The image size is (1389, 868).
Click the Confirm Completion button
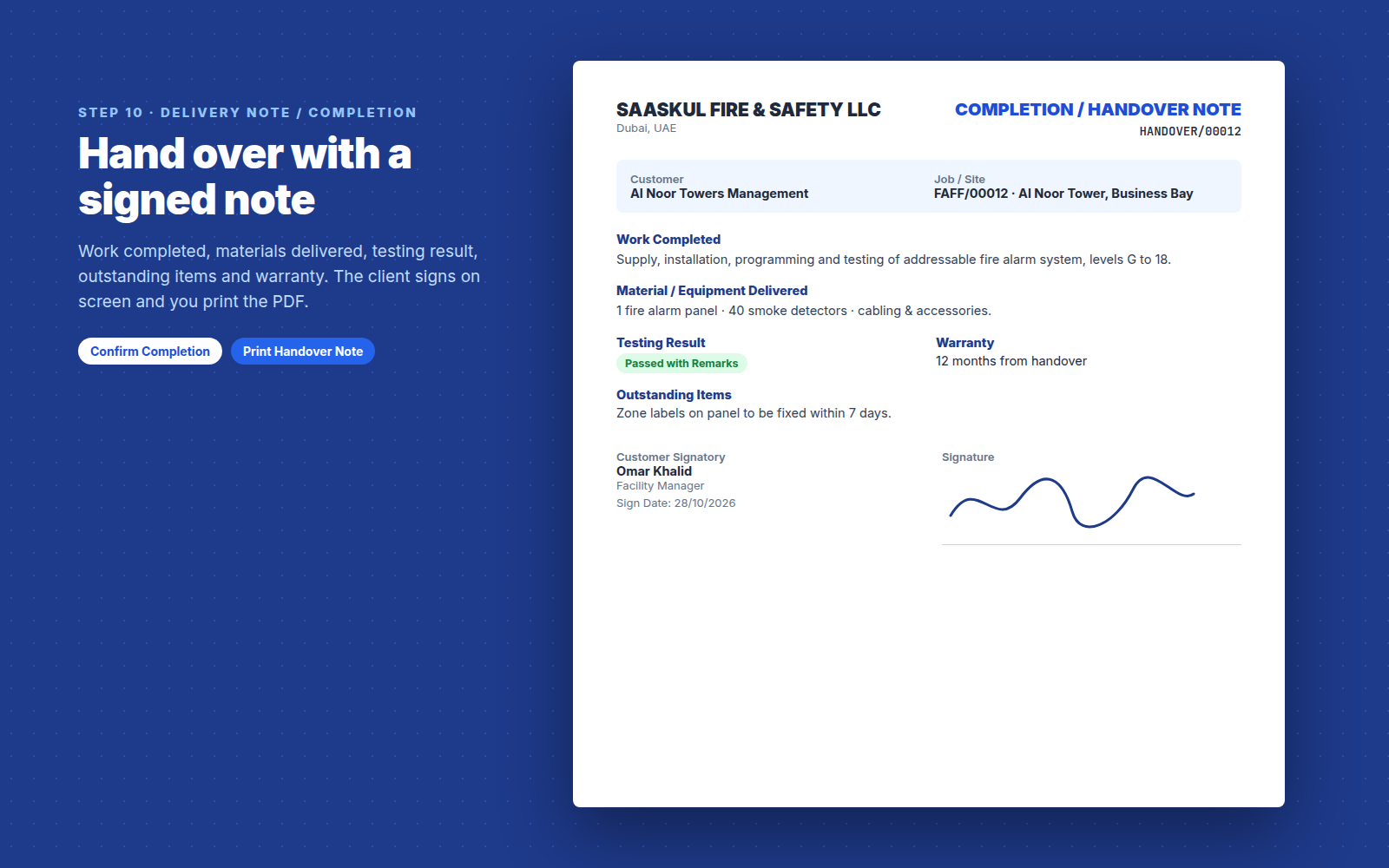coord(150,352)
